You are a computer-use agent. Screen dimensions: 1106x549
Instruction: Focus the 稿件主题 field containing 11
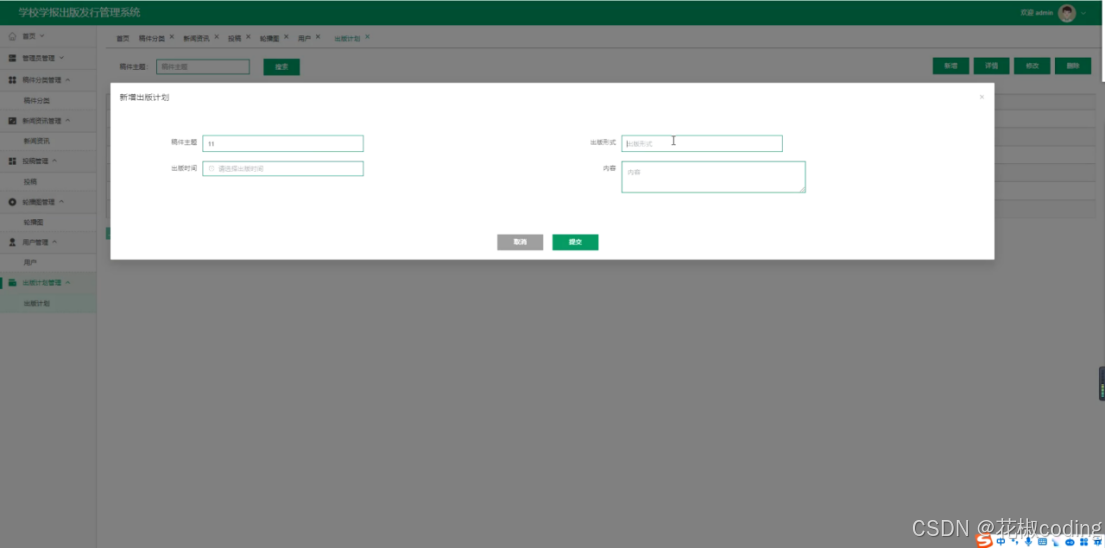coord(283,143)
